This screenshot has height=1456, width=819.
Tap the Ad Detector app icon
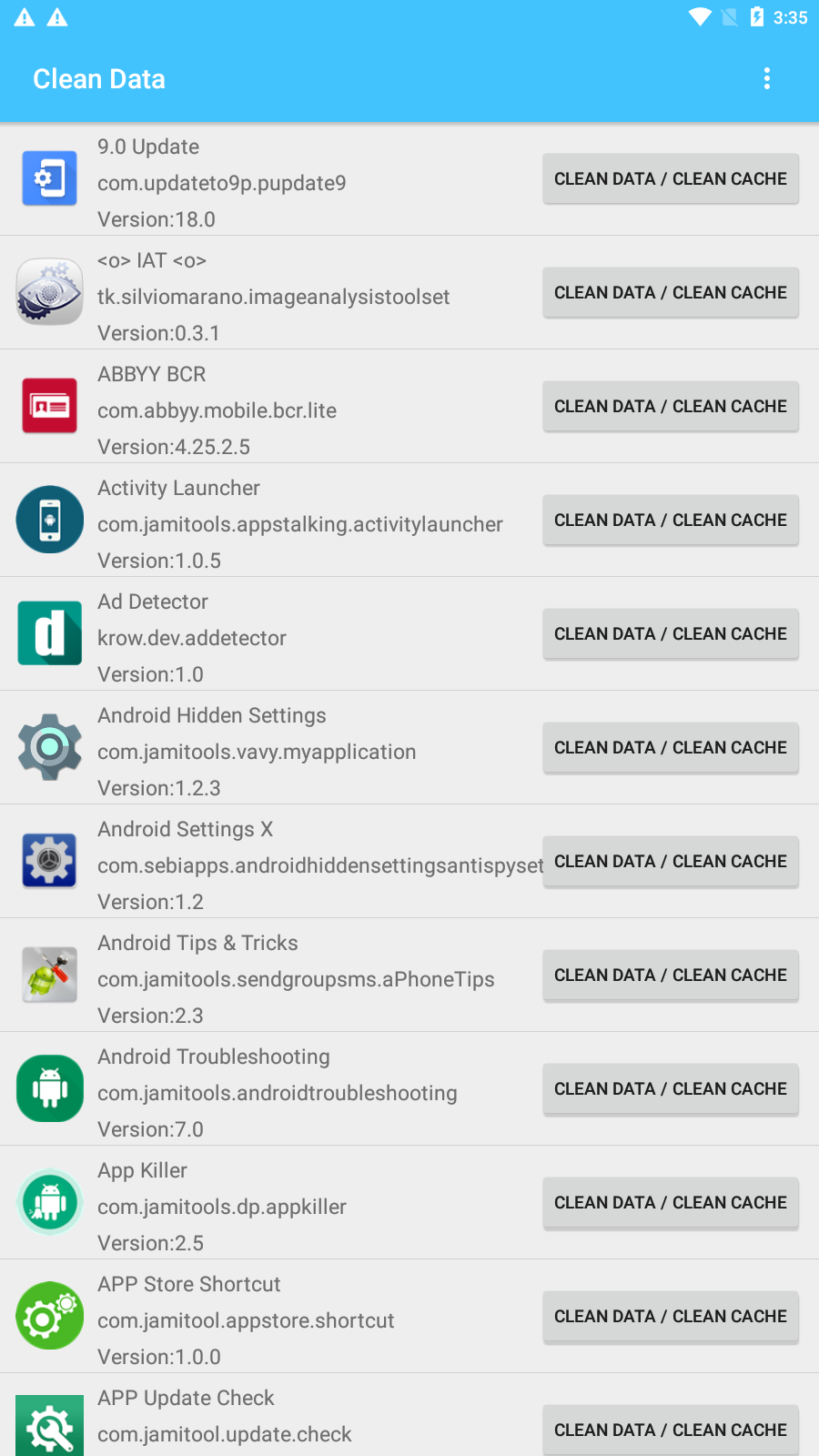pos(50,633)
